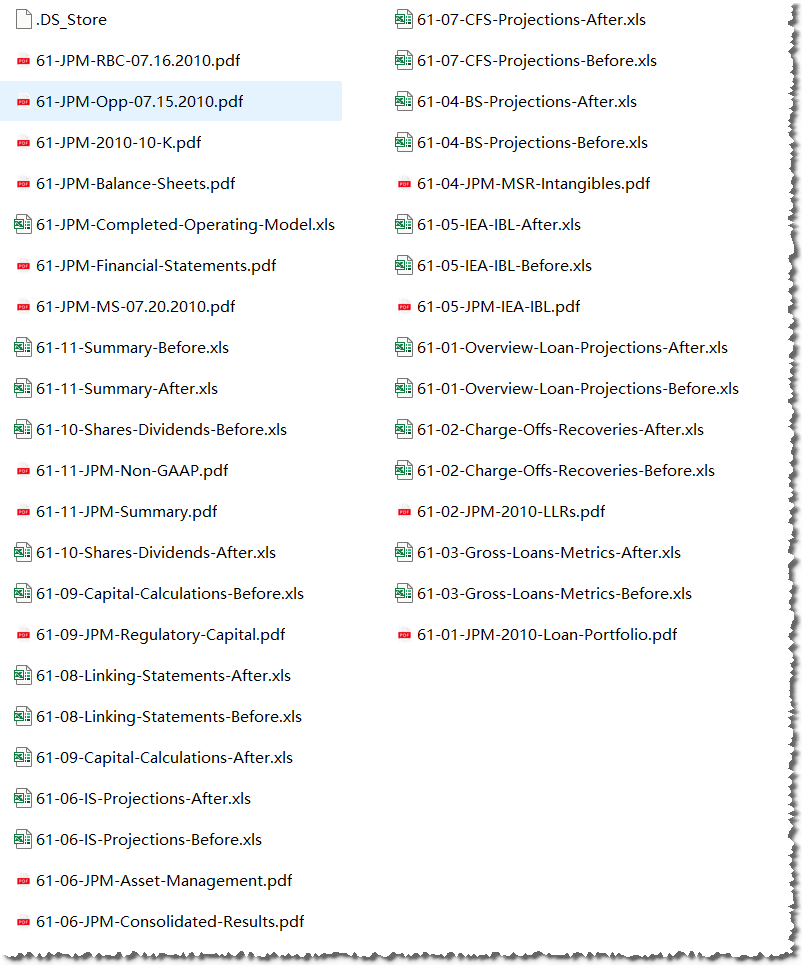805x968 pixels.
Task: Click the PDF icon for 61-JPM-RBC-07.16.2010.pdf
Action: (23, 60)
